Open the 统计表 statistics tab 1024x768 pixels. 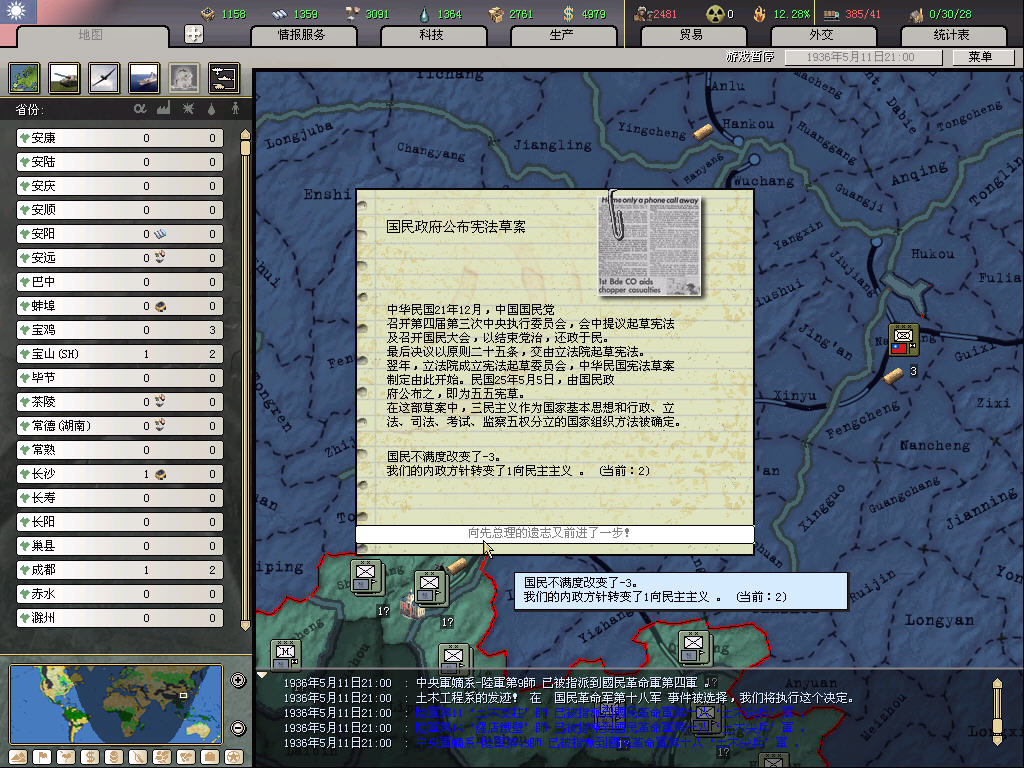click(951, 35)
